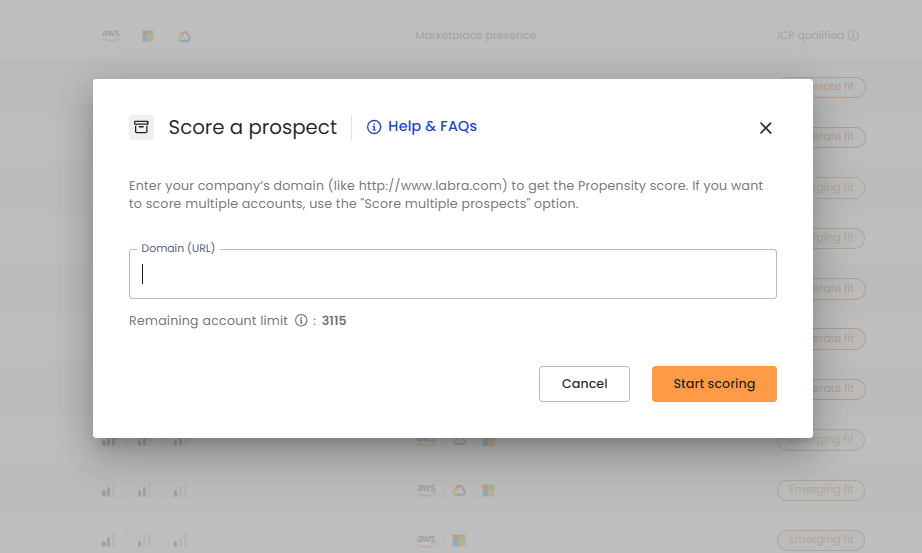This screenshot has height=553, width=922.
Task: Click the AWS logo in the header
Action: point(111,35)
